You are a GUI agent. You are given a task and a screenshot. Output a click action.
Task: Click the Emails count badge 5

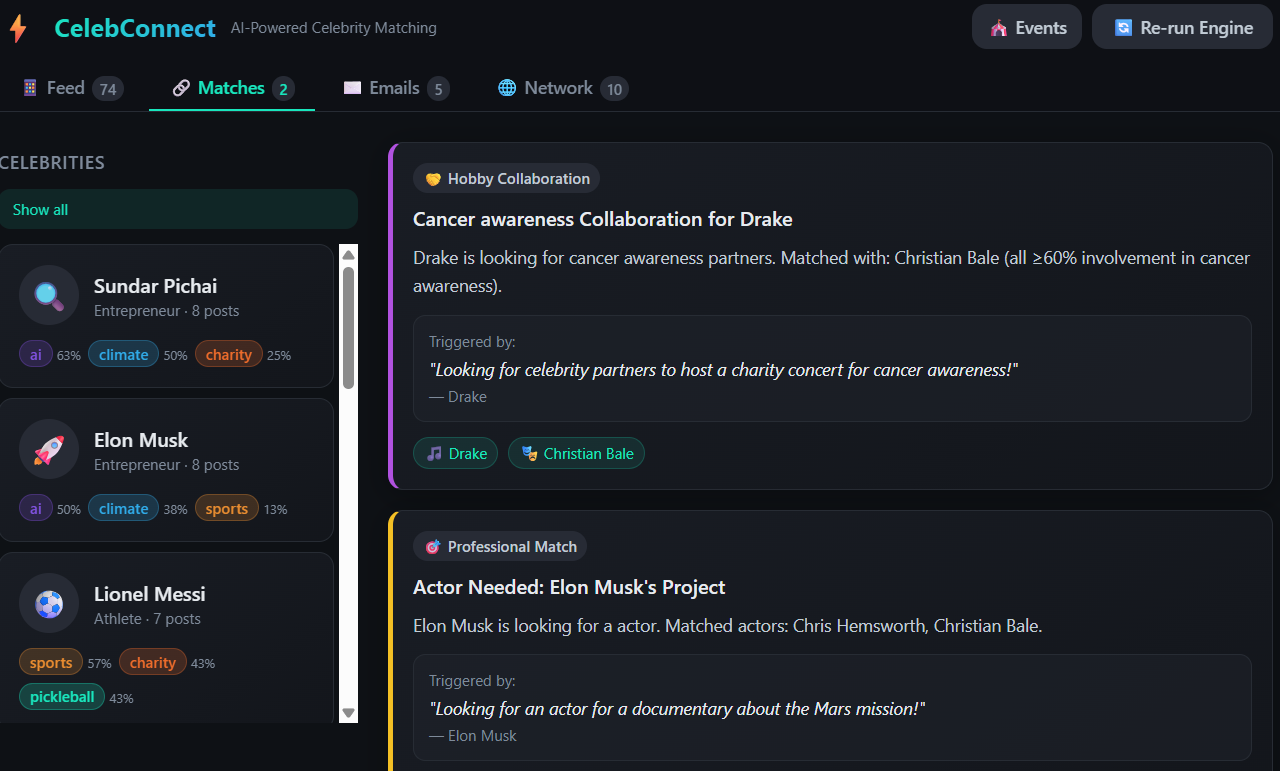pos(438,89)
